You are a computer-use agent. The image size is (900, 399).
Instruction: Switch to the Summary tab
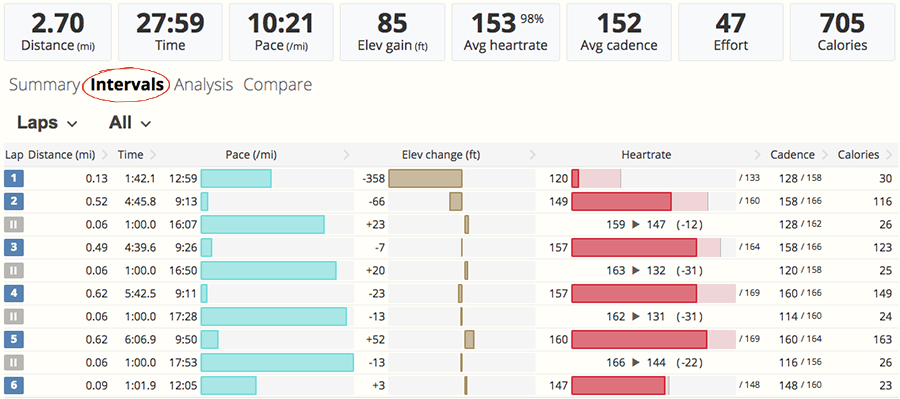pos(44,85)
